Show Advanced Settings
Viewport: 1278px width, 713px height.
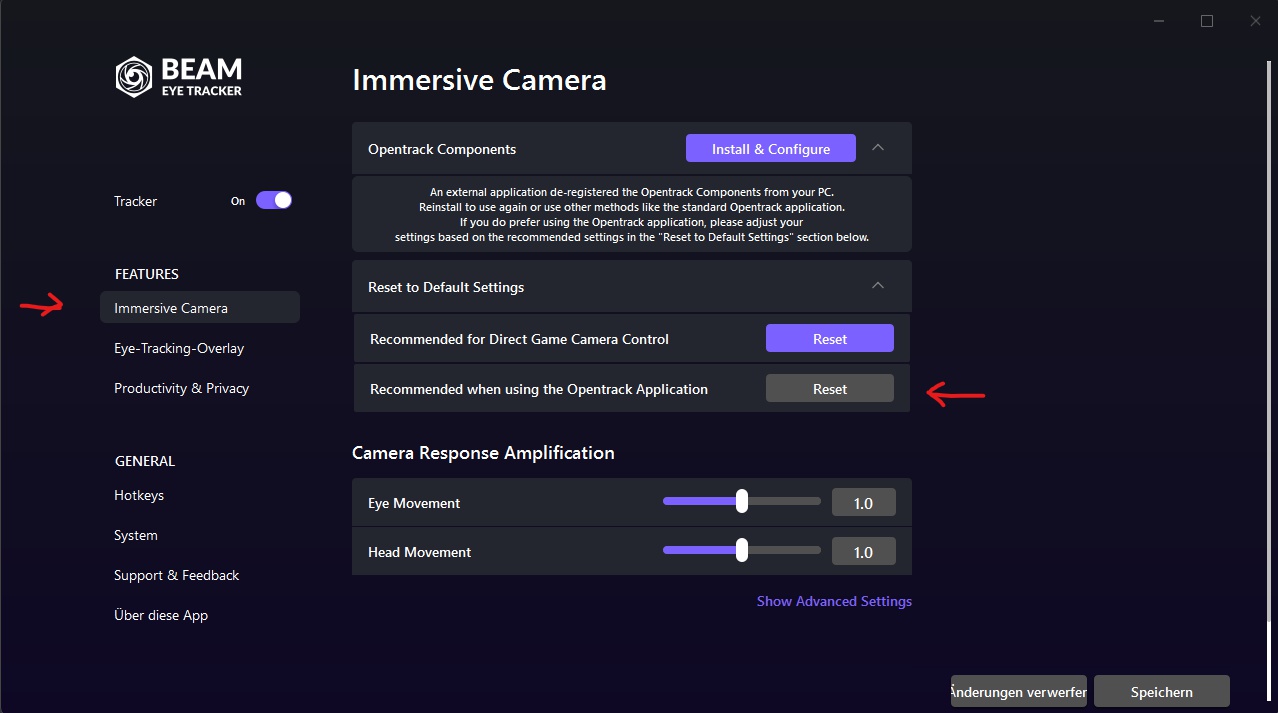point(834,601)
